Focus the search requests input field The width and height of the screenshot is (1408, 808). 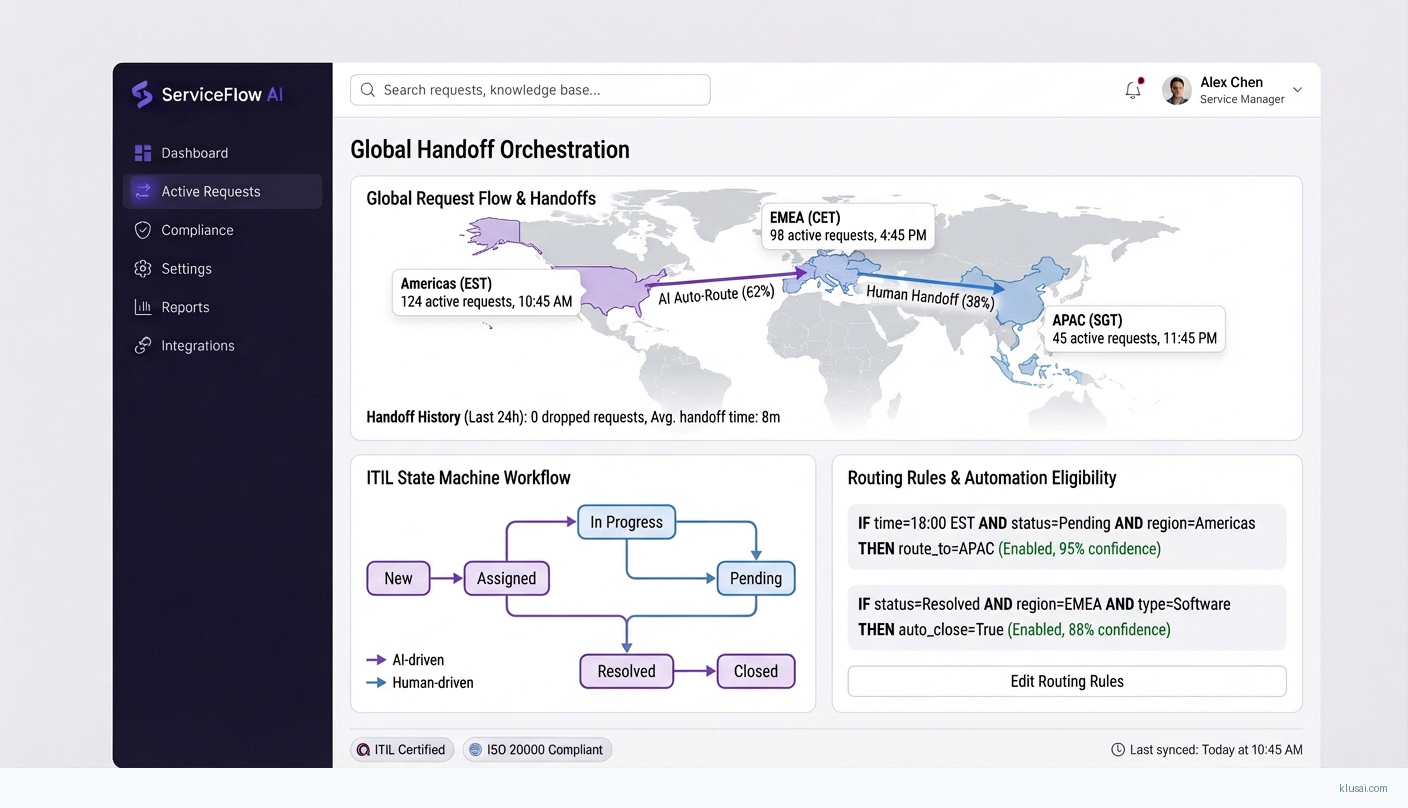pyautogui.click(x=540, y=90)
